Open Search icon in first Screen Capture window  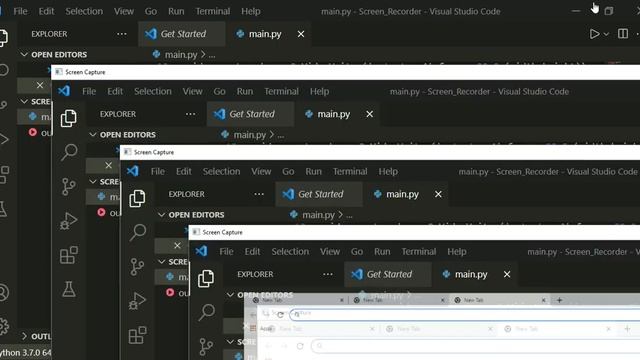click(x=69, y=152)
